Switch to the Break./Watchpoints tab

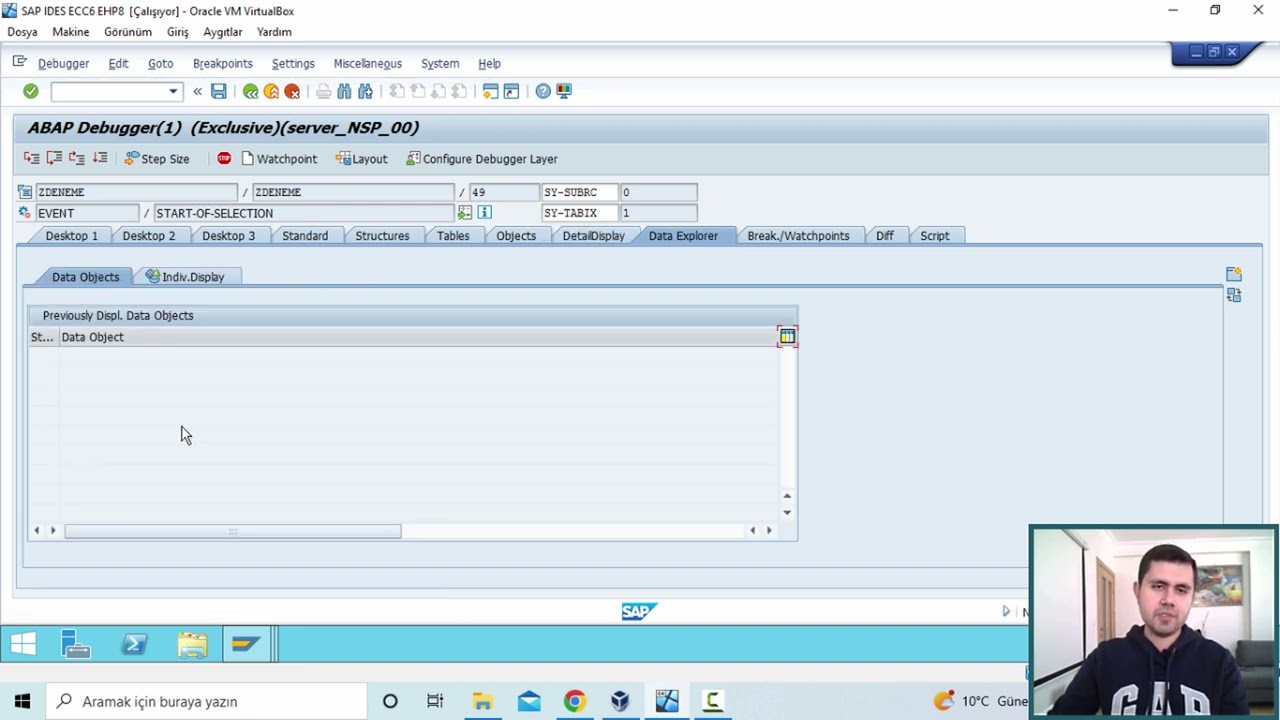[x=798, y=236]
